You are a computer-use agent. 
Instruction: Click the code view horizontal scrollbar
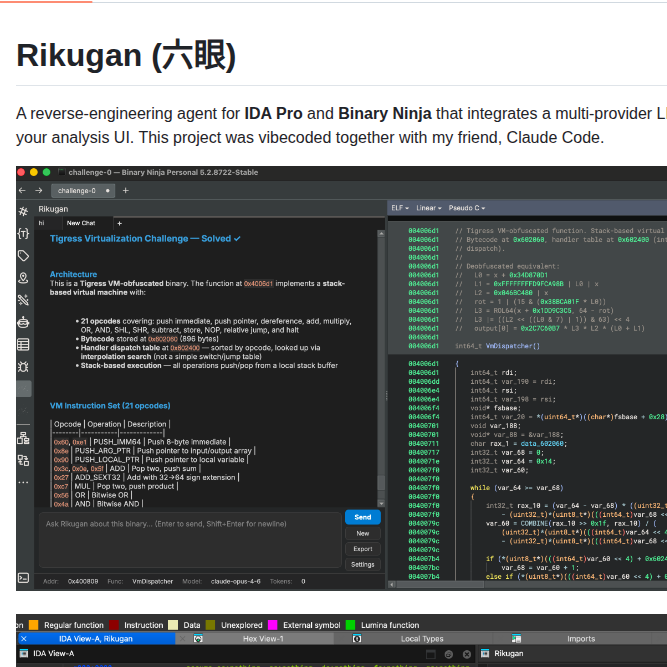(440, 585)
